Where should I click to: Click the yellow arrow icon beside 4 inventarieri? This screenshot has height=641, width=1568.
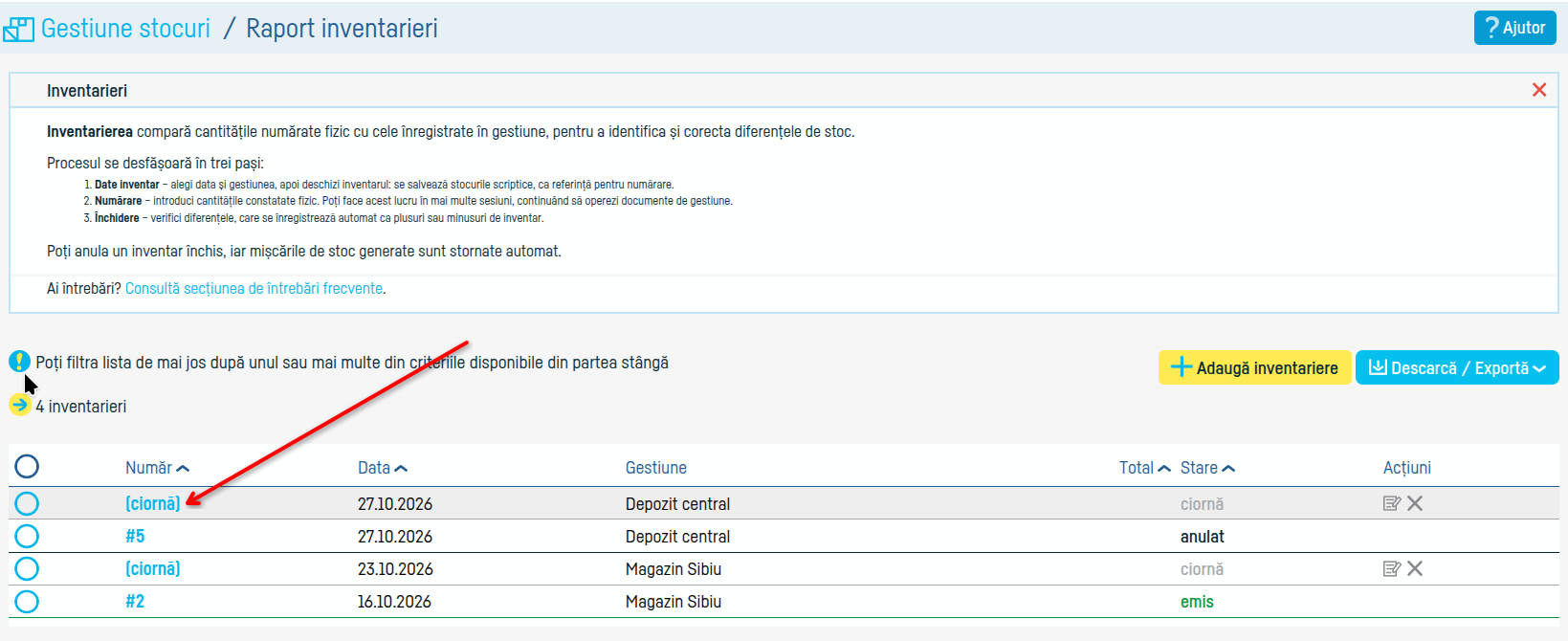[x=19, y=406]
